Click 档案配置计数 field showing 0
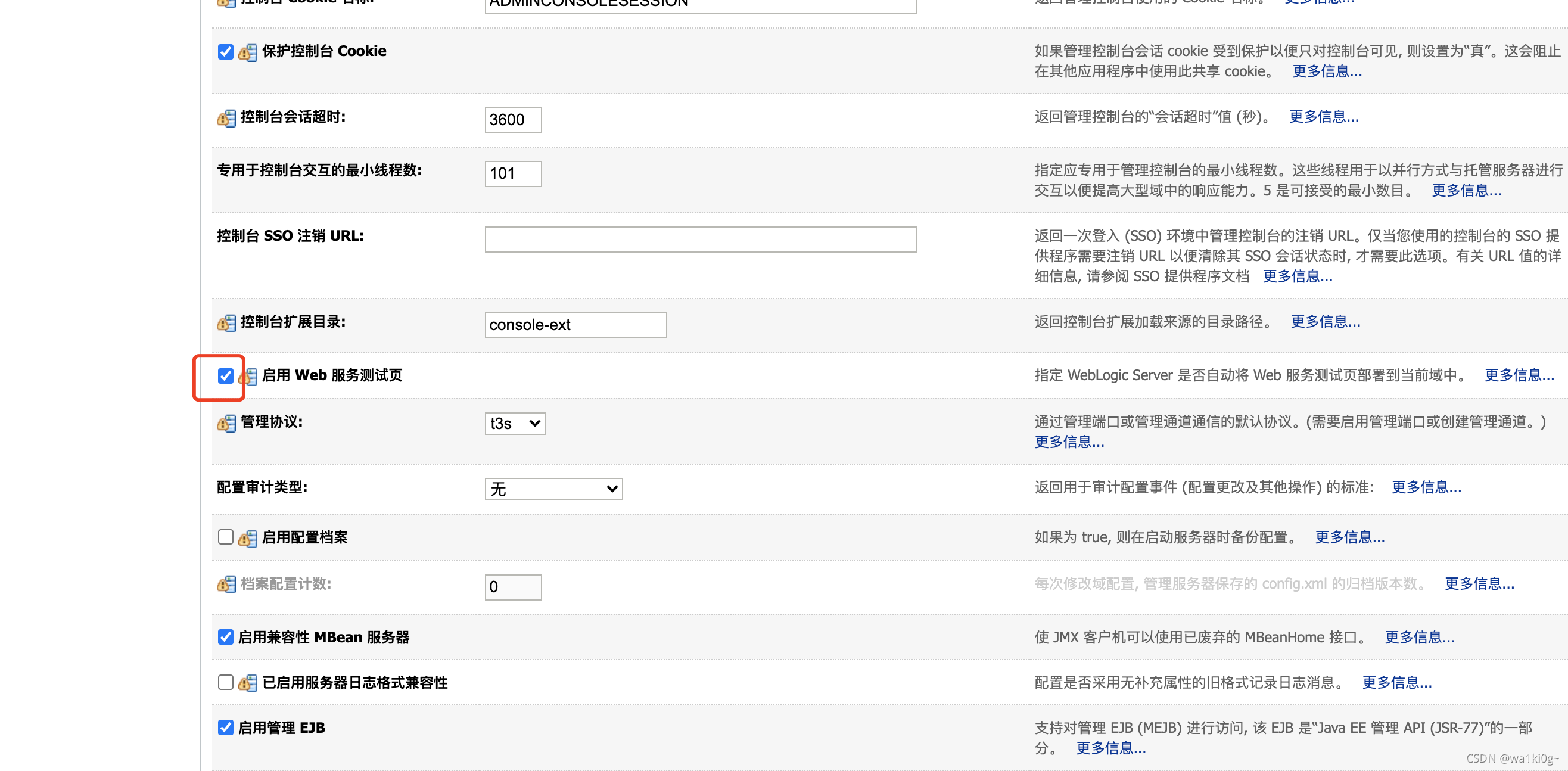 tap(513, 587)
